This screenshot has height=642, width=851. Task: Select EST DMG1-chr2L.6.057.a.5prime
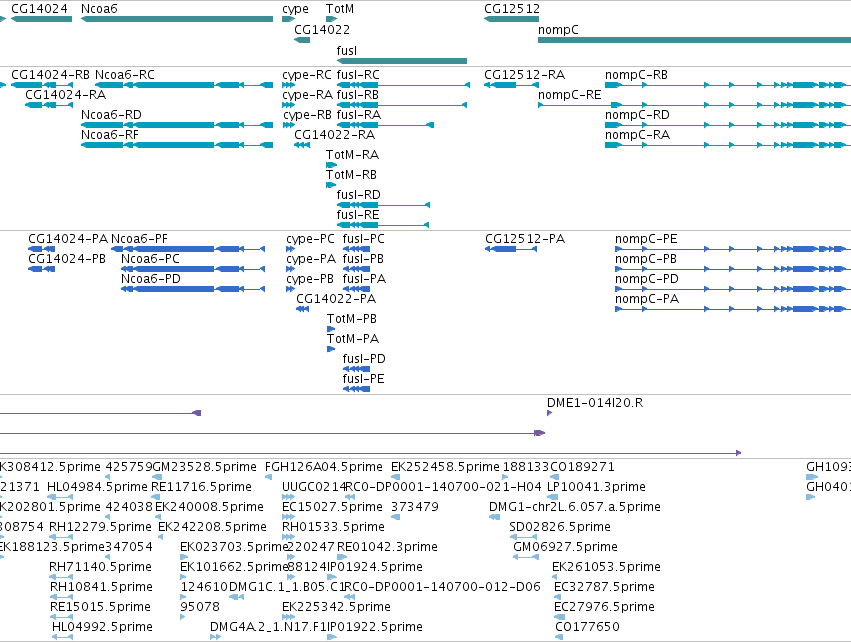(494, 517)
